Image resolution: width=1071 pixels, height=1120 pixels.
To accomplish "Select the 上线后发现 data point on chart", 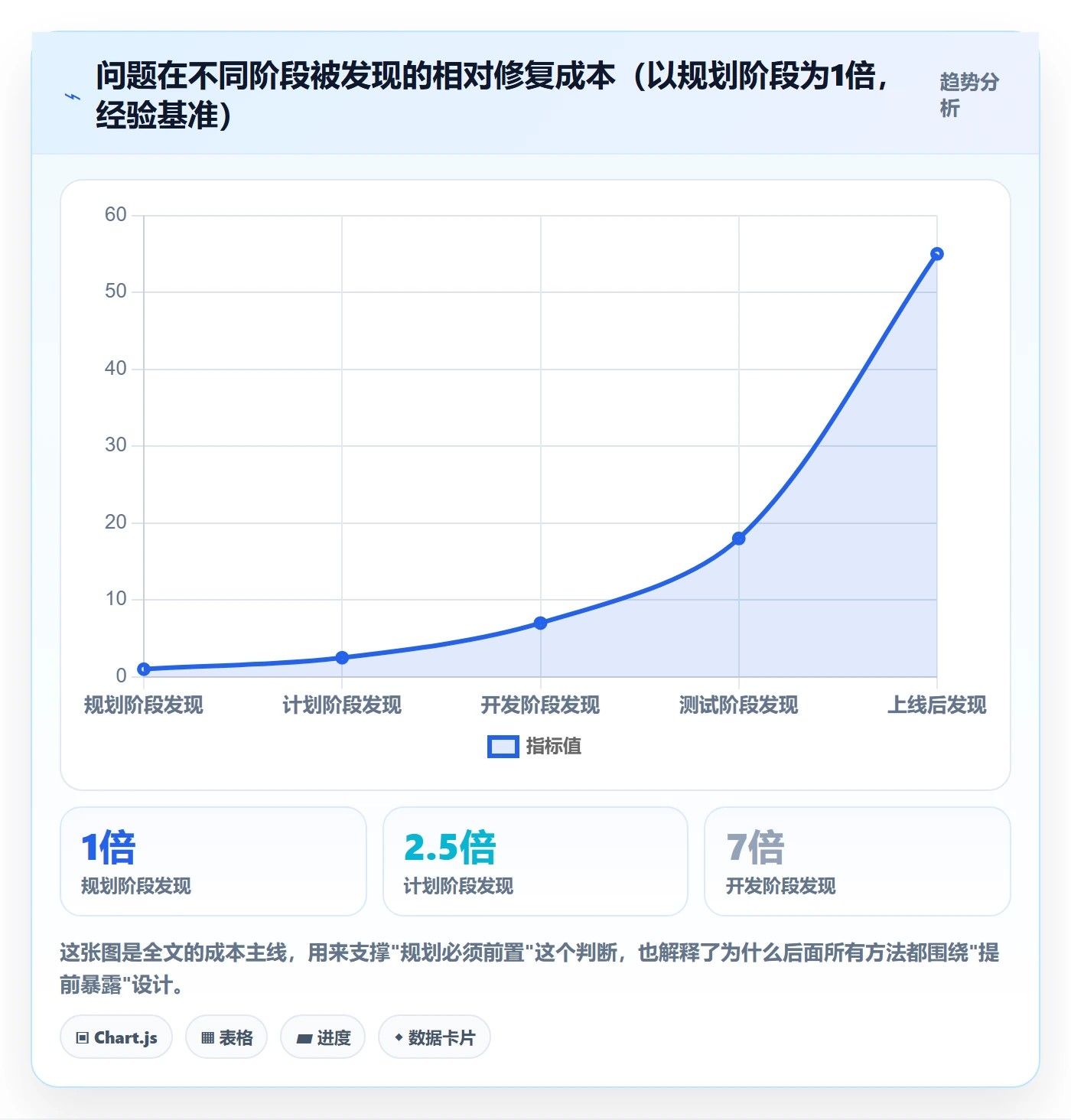I will tap(936, 254).
